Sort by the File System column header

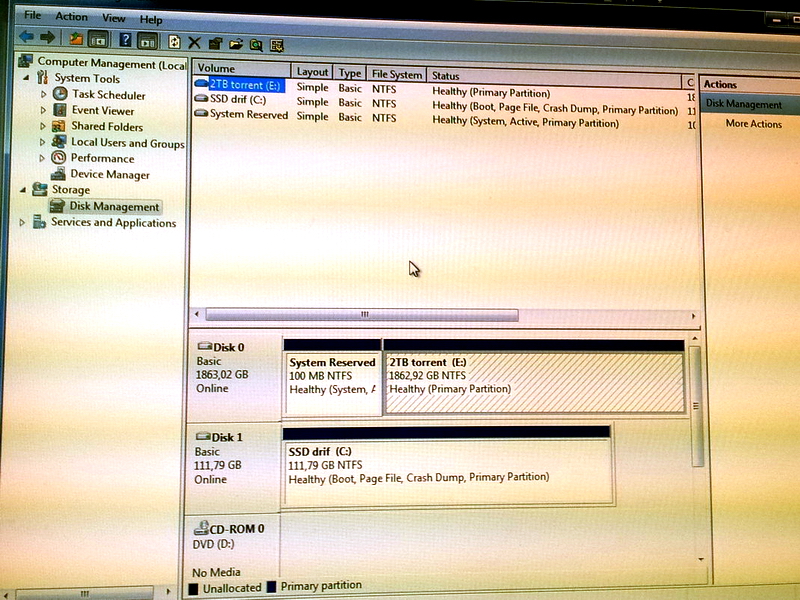(396, 74)
